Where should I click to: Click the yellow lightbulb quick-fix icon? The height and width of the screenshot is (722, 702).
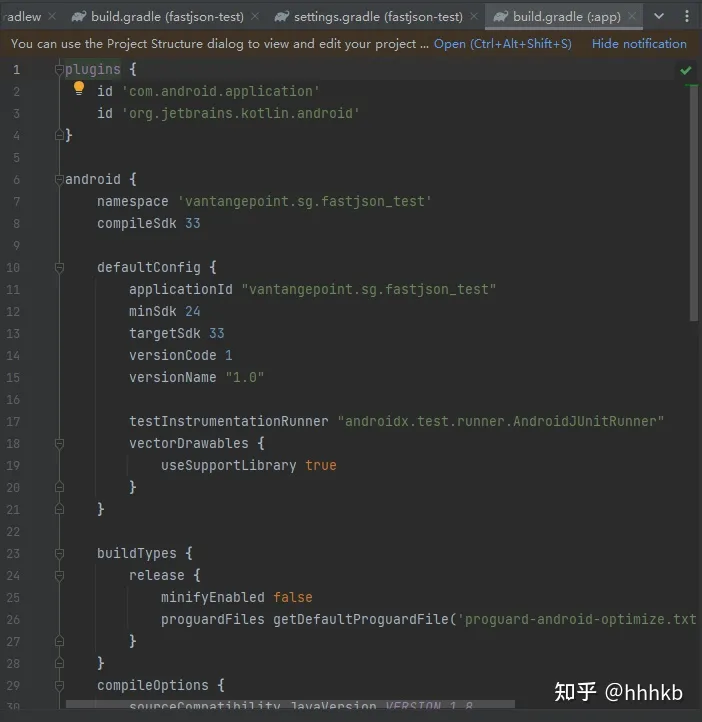[x=80, y=89]
